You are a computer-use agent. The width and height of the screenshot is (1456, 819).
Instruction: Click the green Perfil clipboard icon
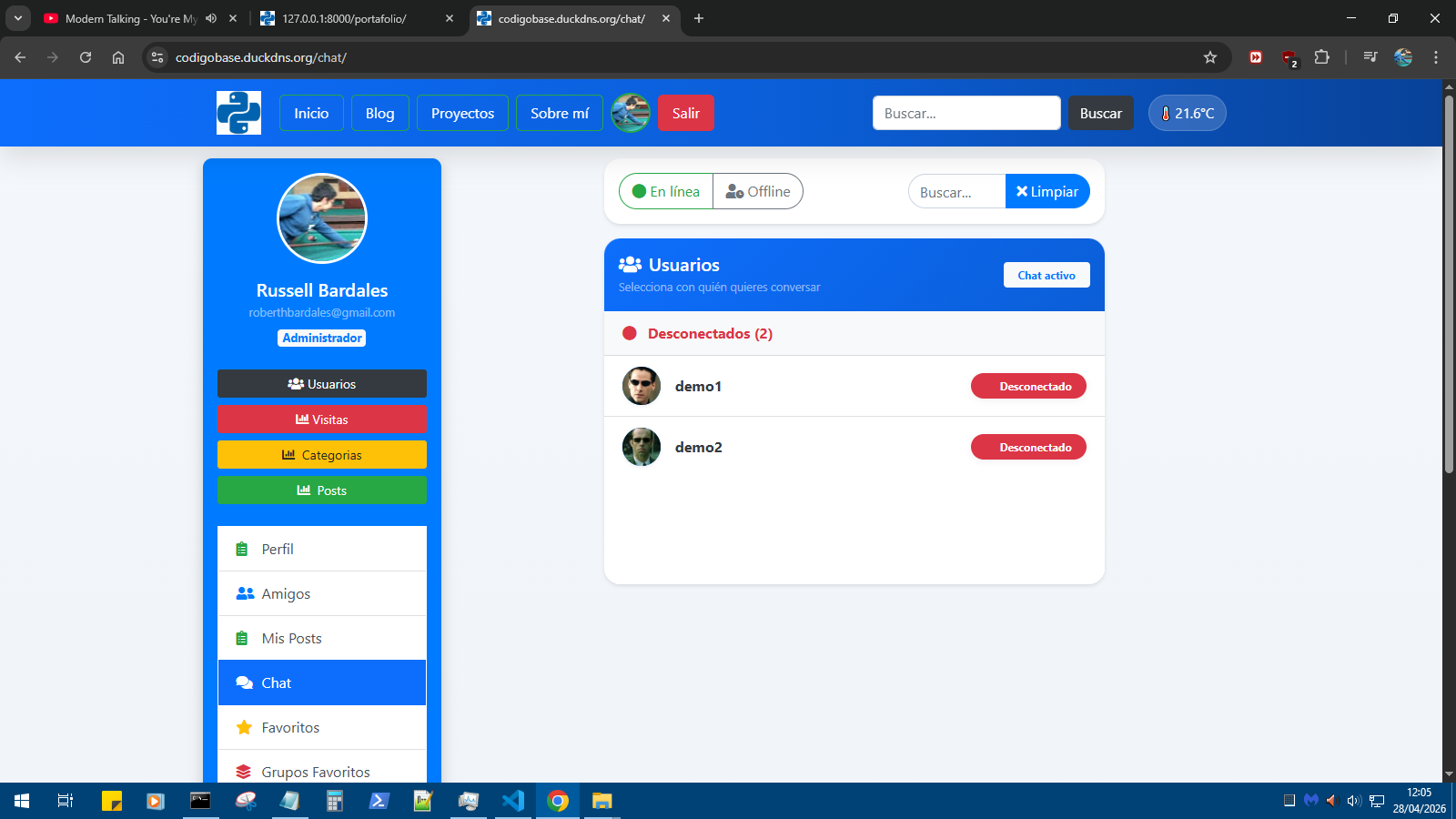pos(242,549)
